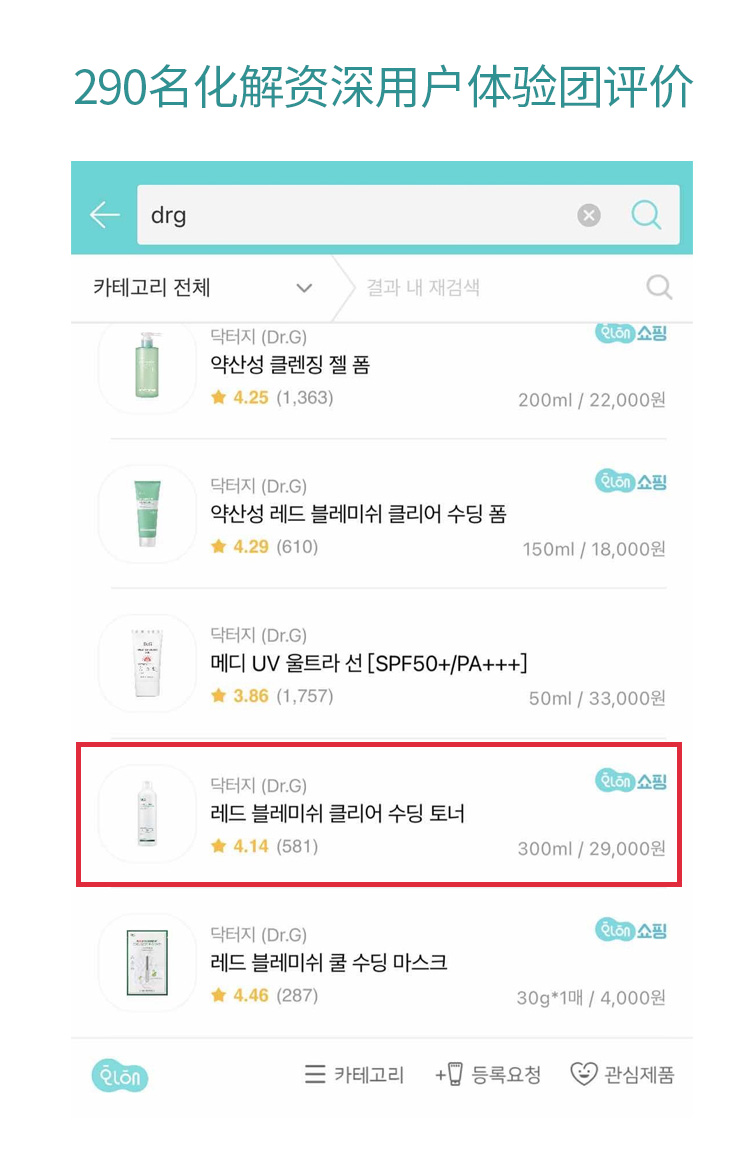The height and width of the screenshot is (1166, 750).
Task: Tap shopping badge on the toner row
Action: (x=630, y=781)
